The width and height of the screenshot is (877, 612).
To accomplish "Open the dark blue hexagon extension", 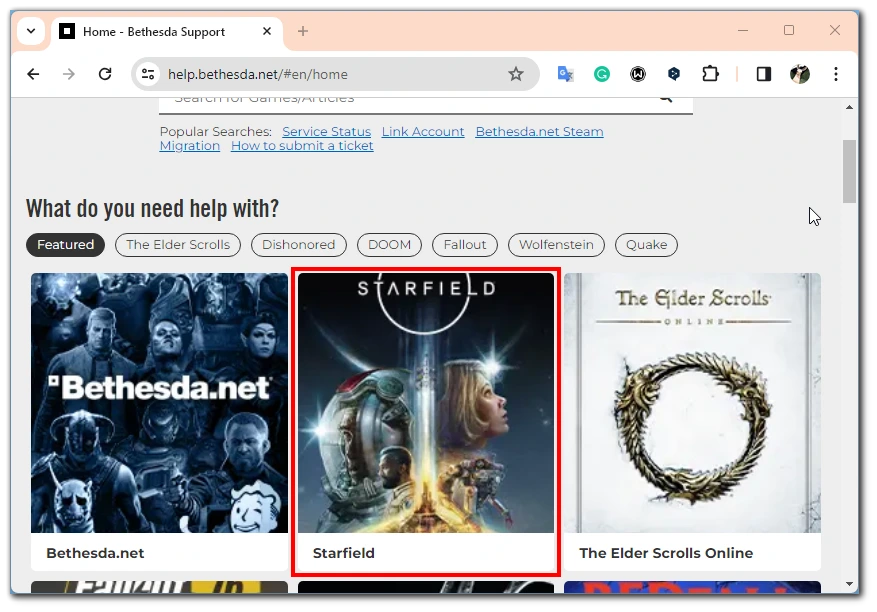I will (x=674, y=74).
